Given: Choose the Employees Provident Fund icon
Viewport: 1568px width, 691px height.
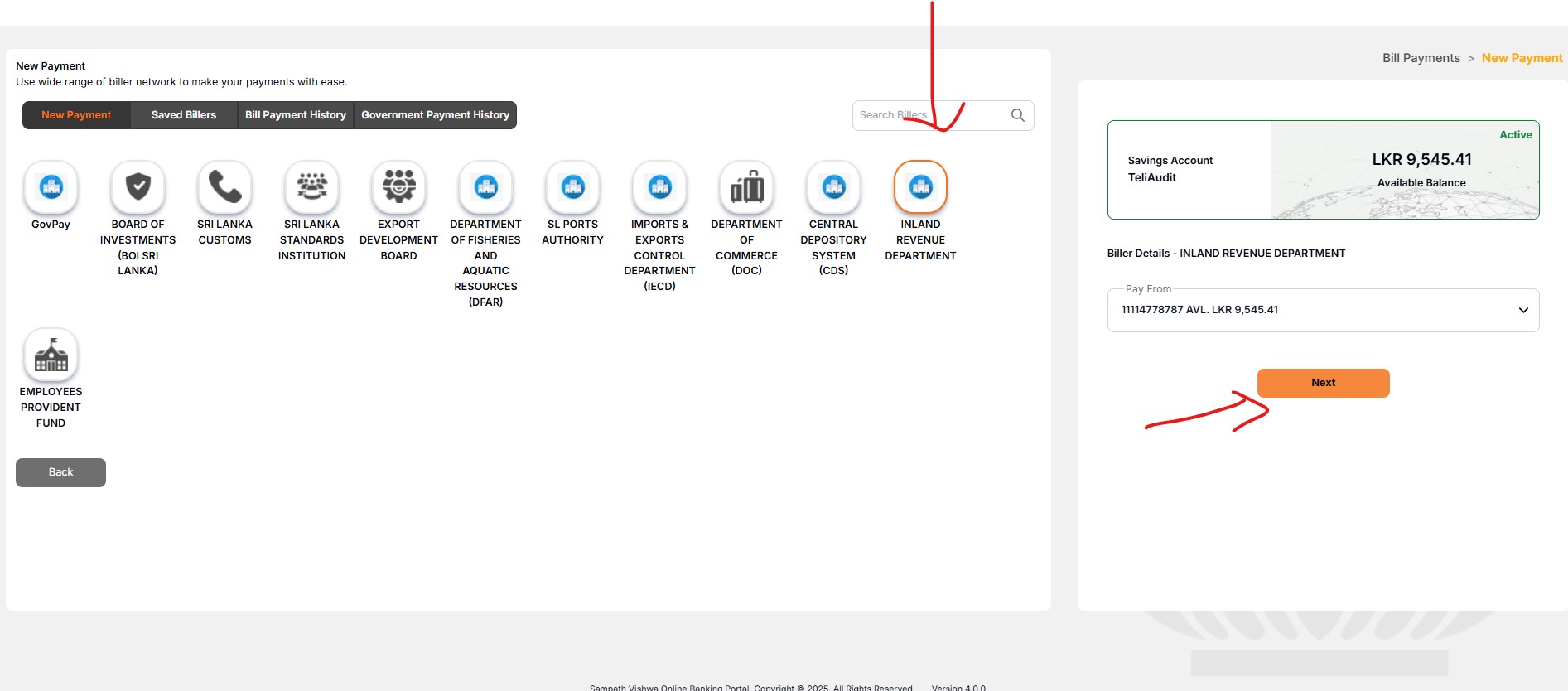Looking at the screenshot, I should (51, 355).
